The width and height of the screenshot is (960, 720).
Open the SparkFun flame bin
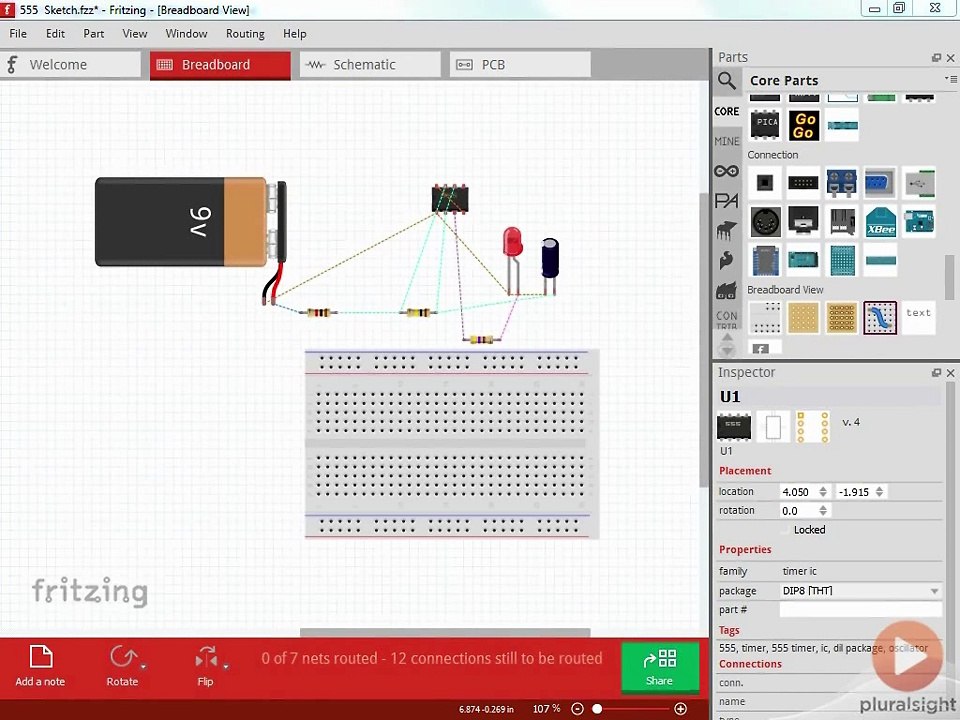pyautogui.click(x=727, y=261)
